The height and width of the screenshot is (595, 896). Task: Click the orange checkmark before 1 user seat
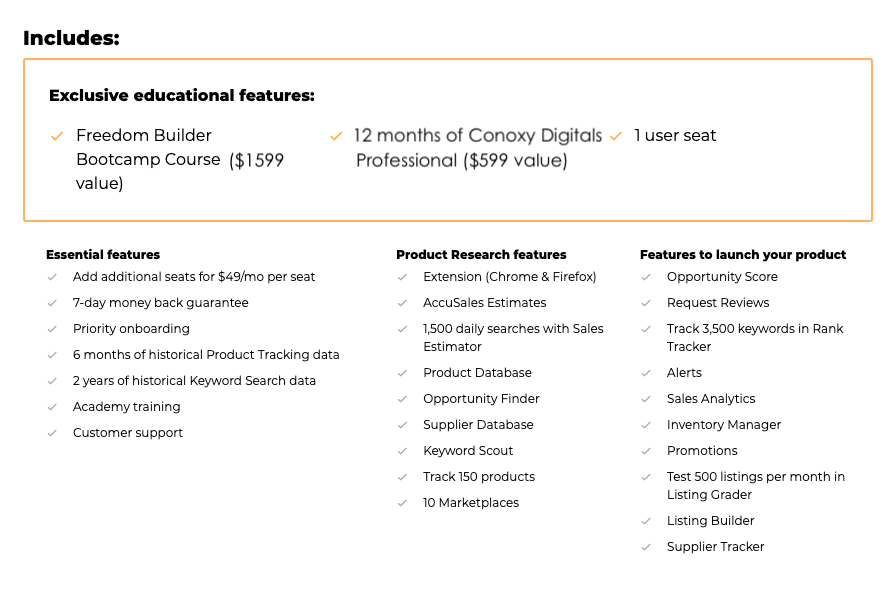615,136
